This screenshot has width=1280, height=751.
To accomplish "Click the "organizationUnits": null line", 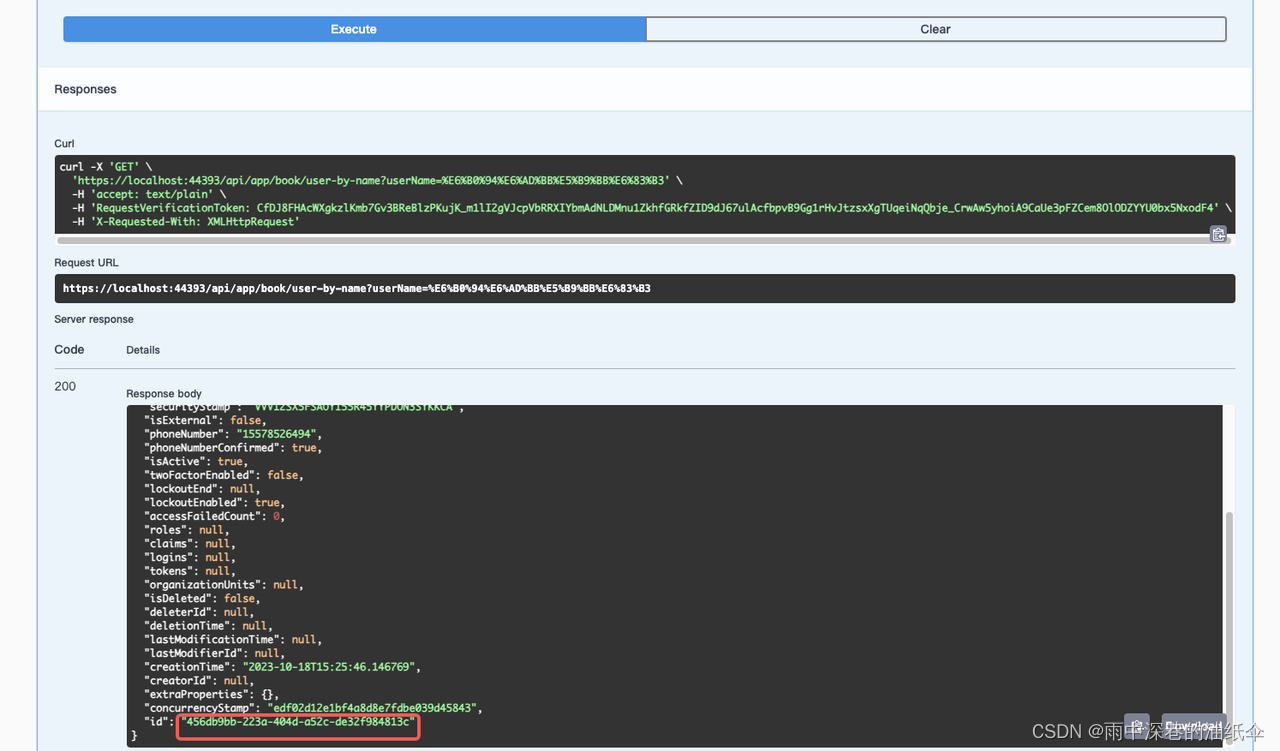I will click(224, 585).
